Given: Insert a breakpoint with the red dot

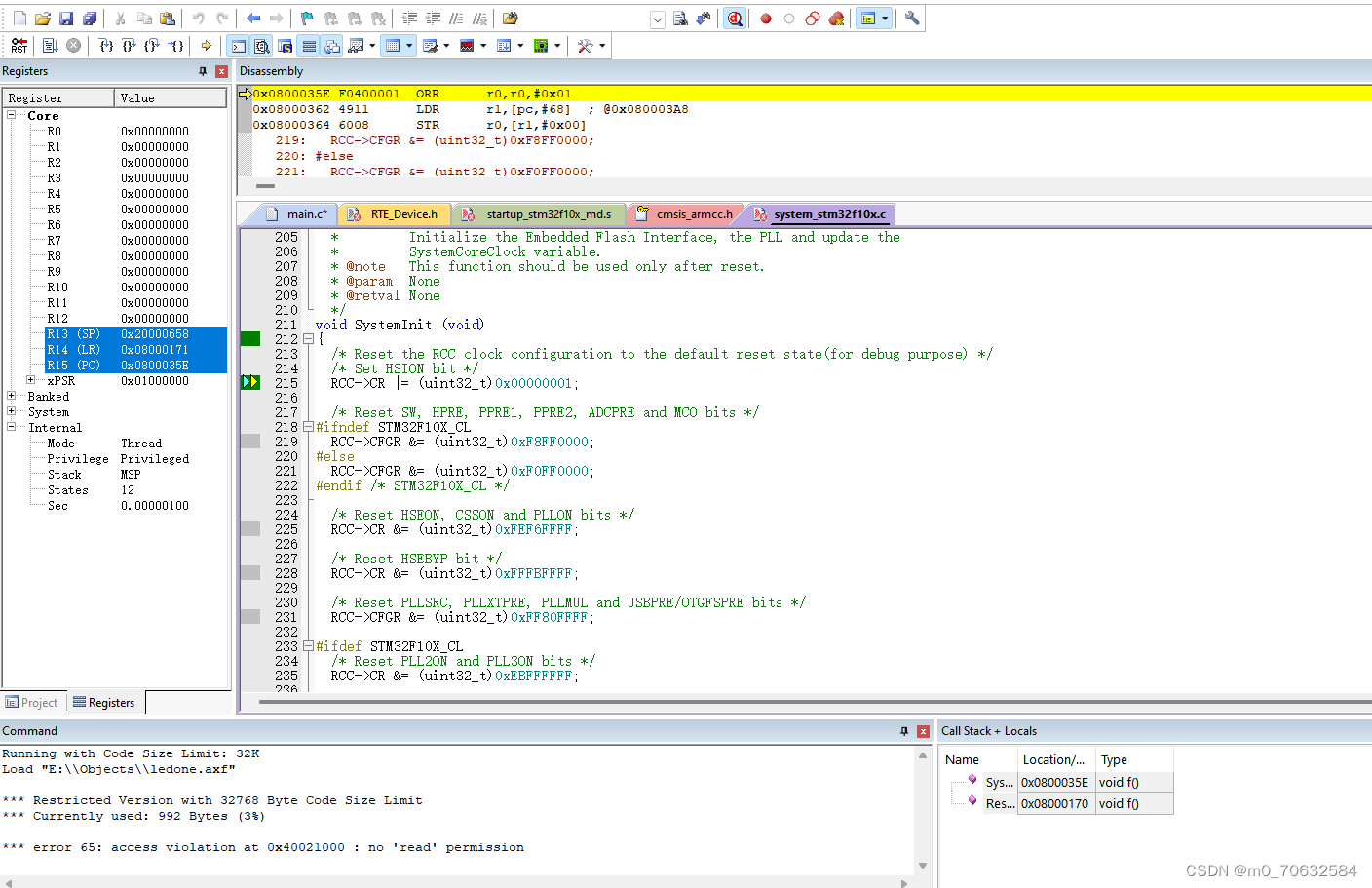Looking at the screenshot, I should [x=766, y=19].
